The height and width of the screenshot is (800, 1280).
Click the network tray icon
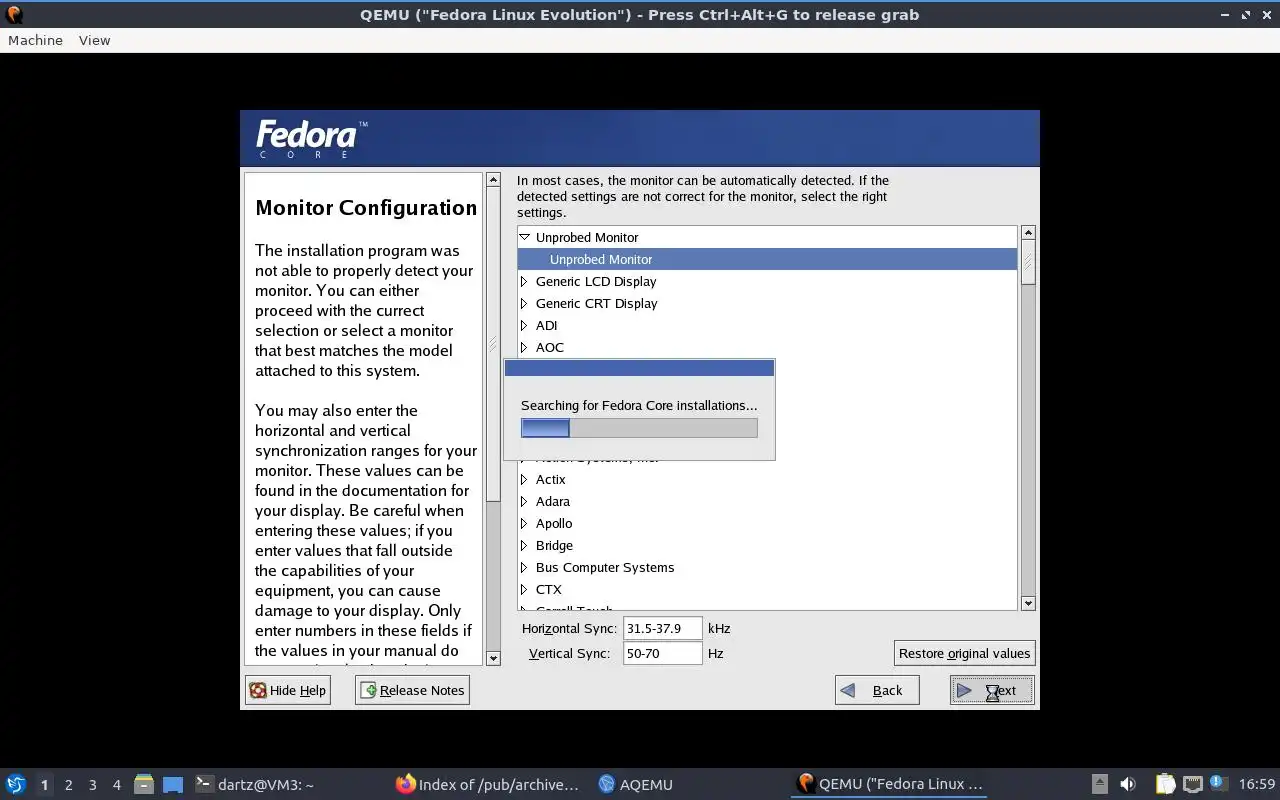pyautogui.click(x=1193, y=784)
